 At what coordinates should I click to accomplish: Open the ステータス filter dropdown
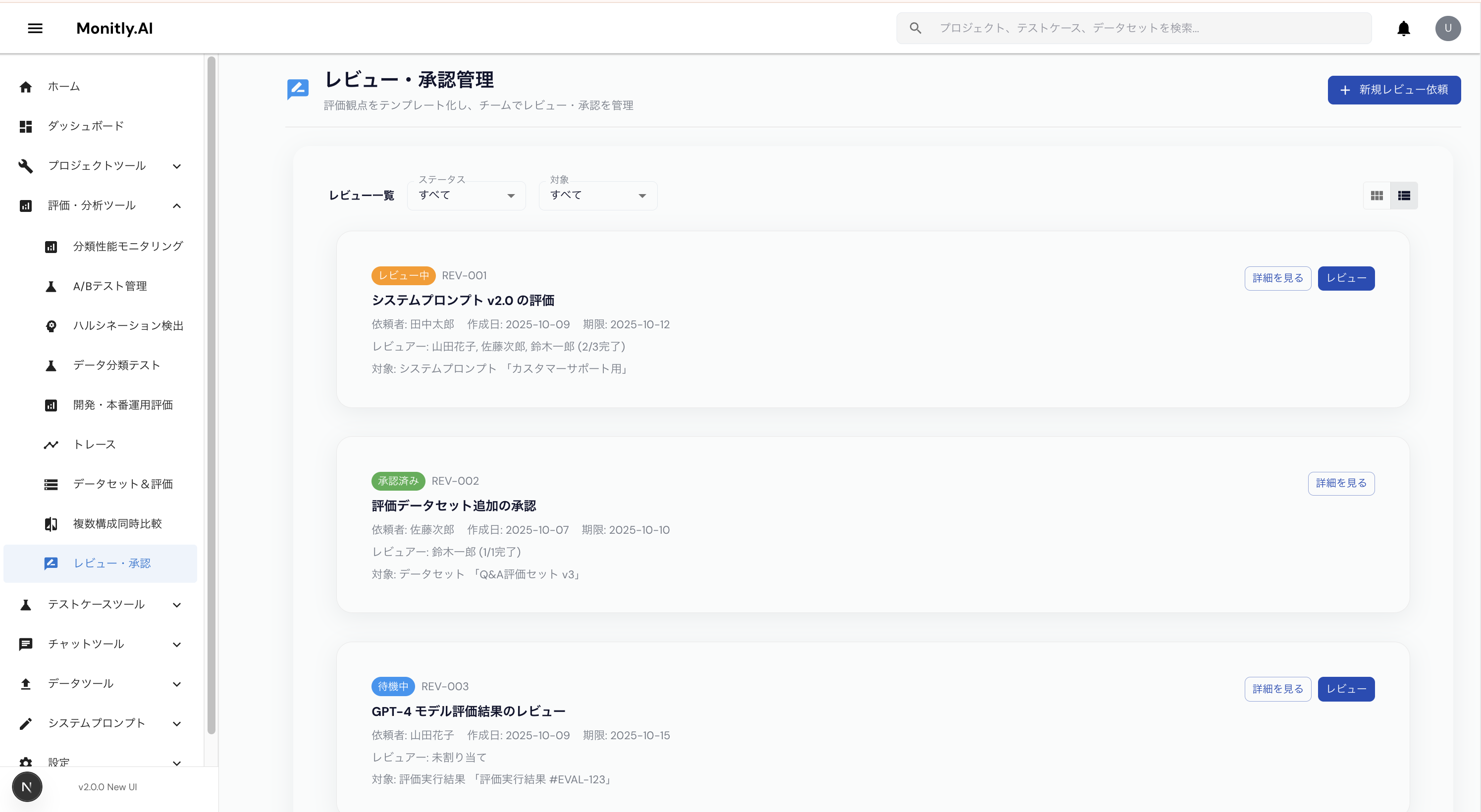(466, 196)
